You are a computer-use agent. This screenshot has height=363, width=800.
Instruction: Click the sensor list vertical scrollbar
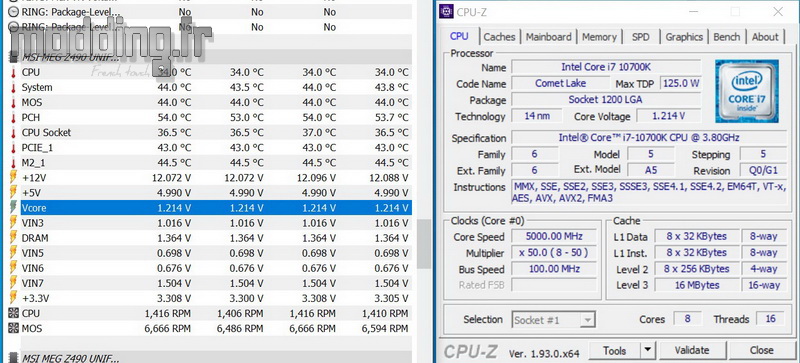coord(424,244)
